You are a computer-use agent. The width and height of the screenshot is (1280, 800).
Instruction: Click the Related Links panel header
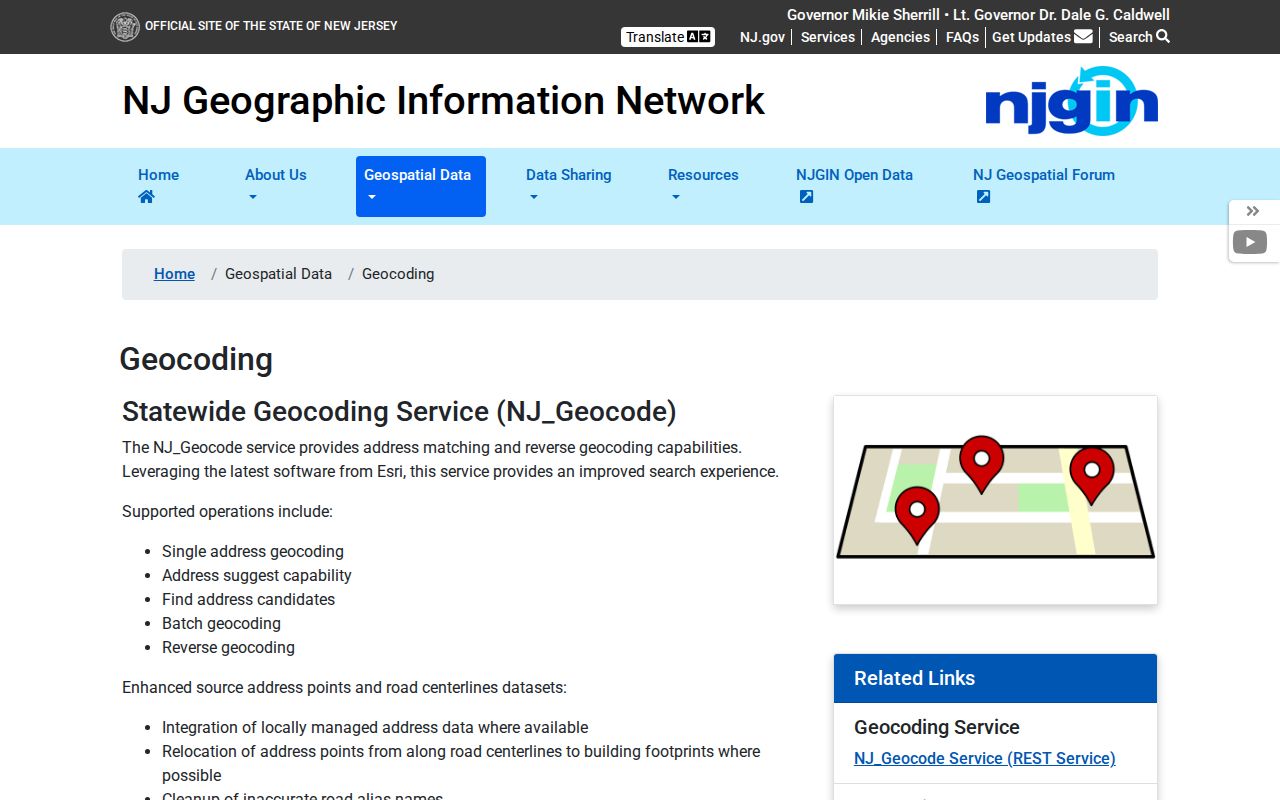(x=995, y=678)
